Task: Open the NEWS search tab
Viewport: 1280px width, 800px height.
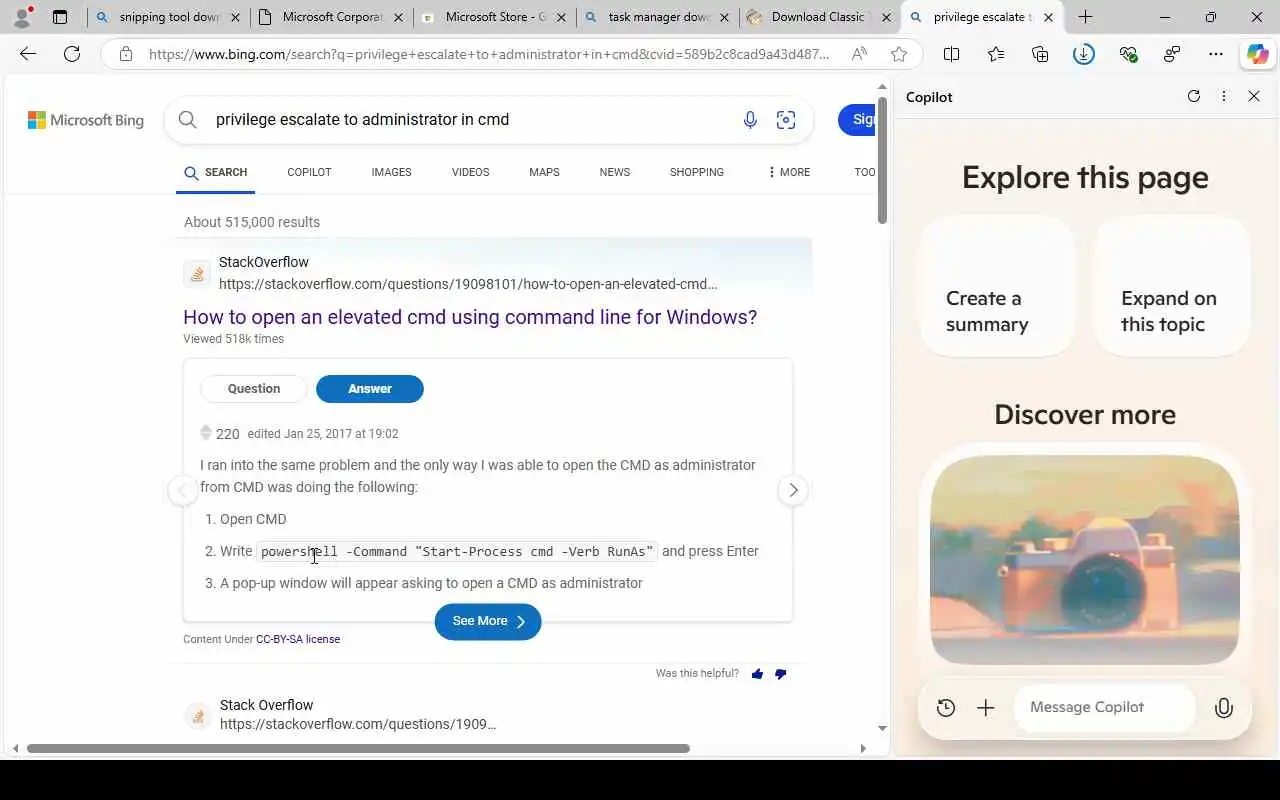Action: coord(615,172)
